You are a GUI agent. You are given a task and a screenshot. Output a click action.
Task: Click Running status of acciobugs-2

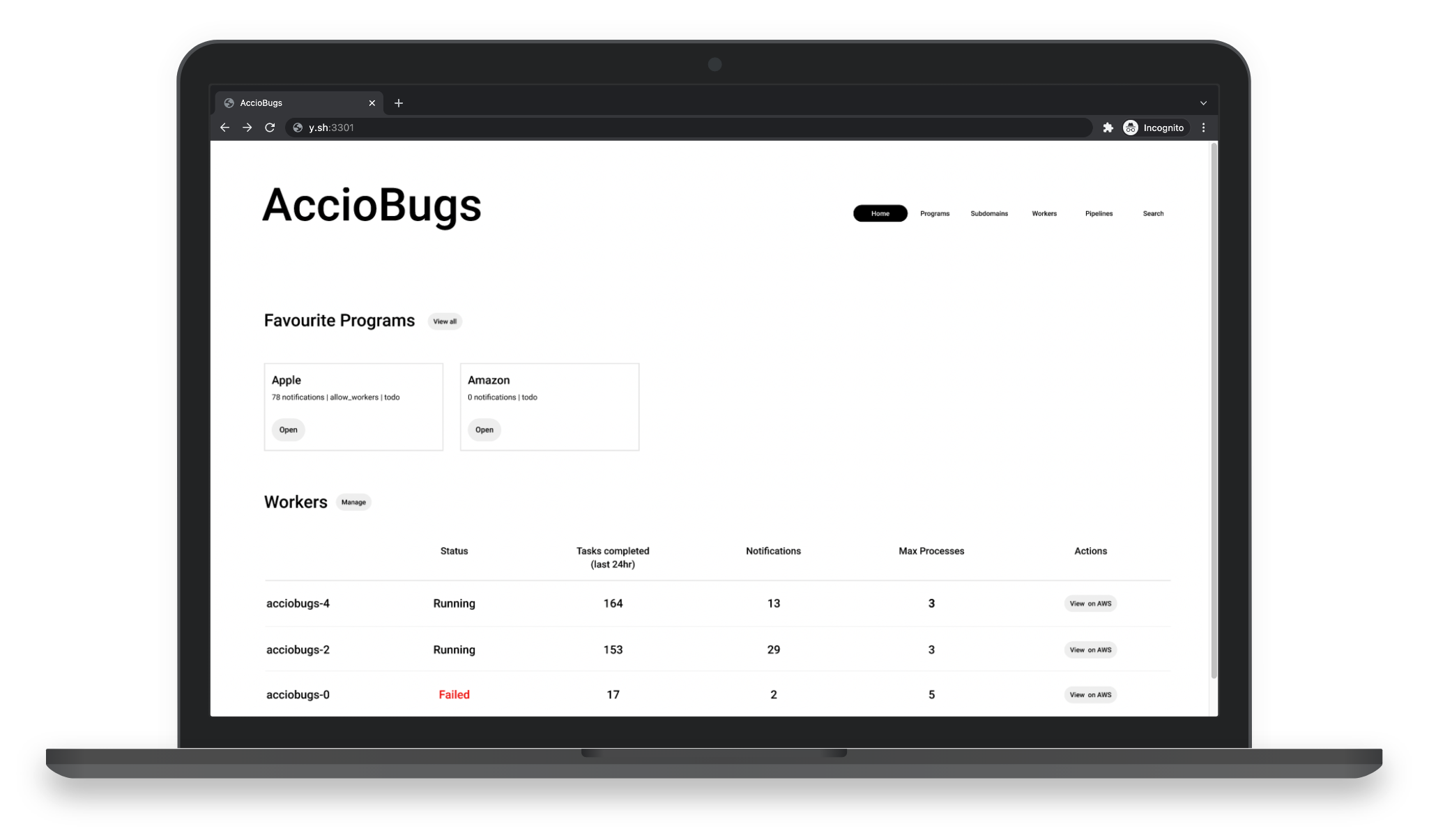[454, 650]
